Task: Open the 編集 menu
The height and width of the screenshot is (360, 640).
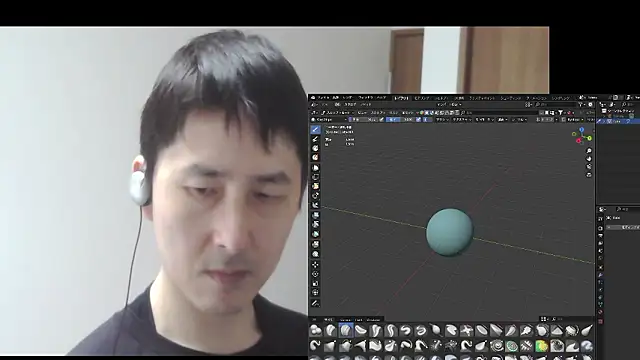Action: pyautogui.click(x=336, y=98)
